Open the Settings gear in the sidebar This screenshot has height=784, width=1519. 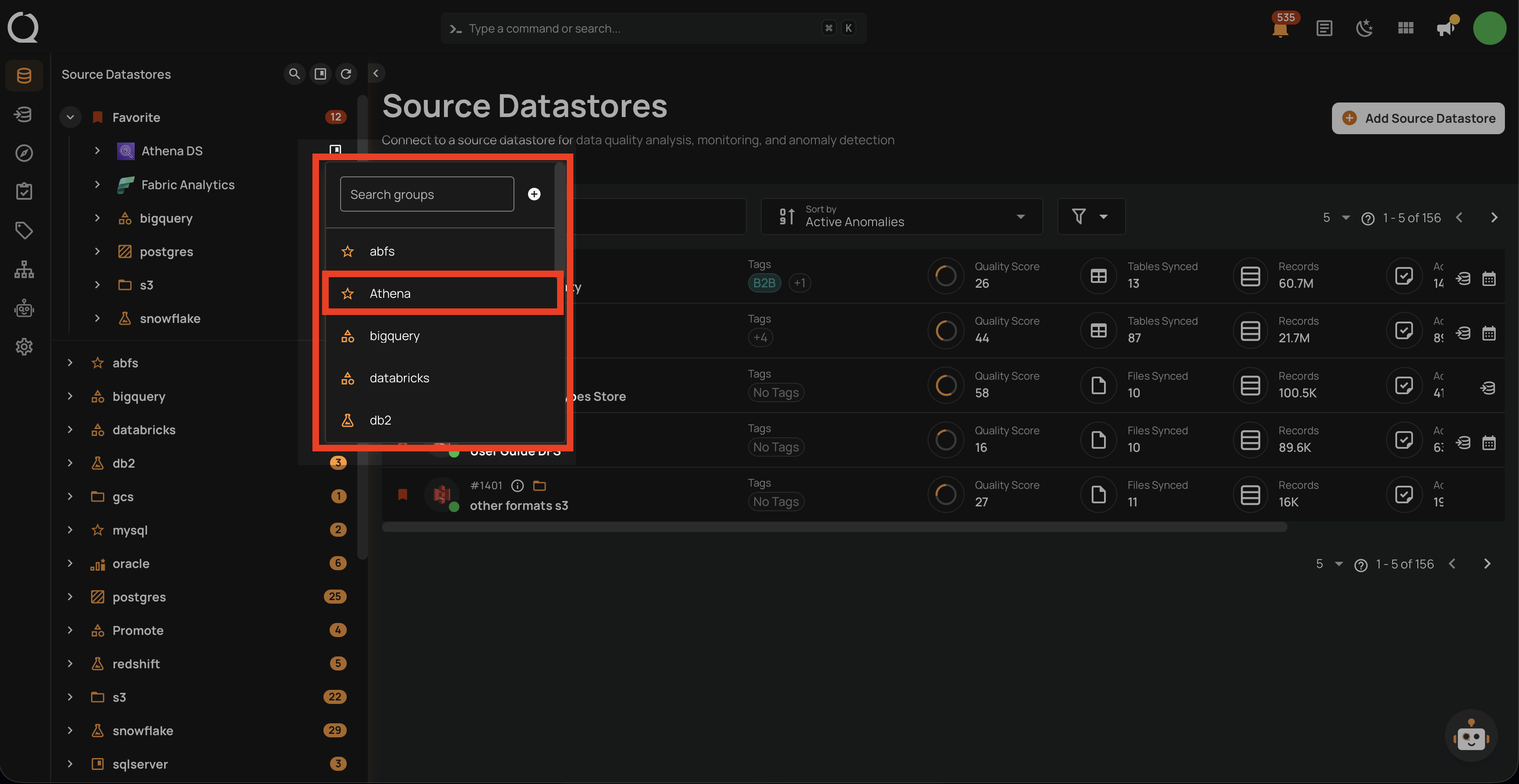click(24, 347)
